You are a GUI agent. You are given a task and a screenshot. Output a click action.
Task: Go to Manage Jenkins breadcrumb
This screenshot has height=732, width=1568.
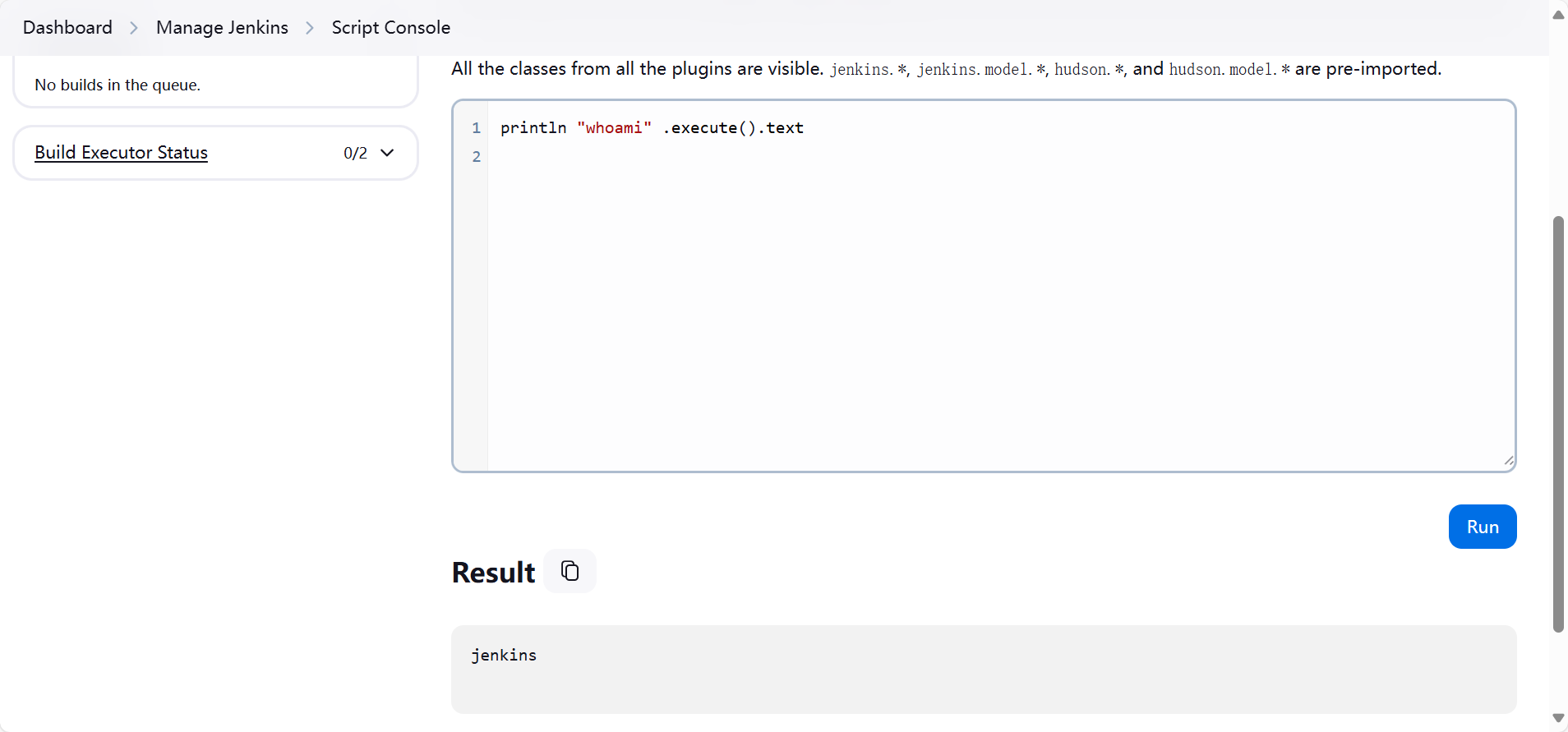click(x=222, y=27)
